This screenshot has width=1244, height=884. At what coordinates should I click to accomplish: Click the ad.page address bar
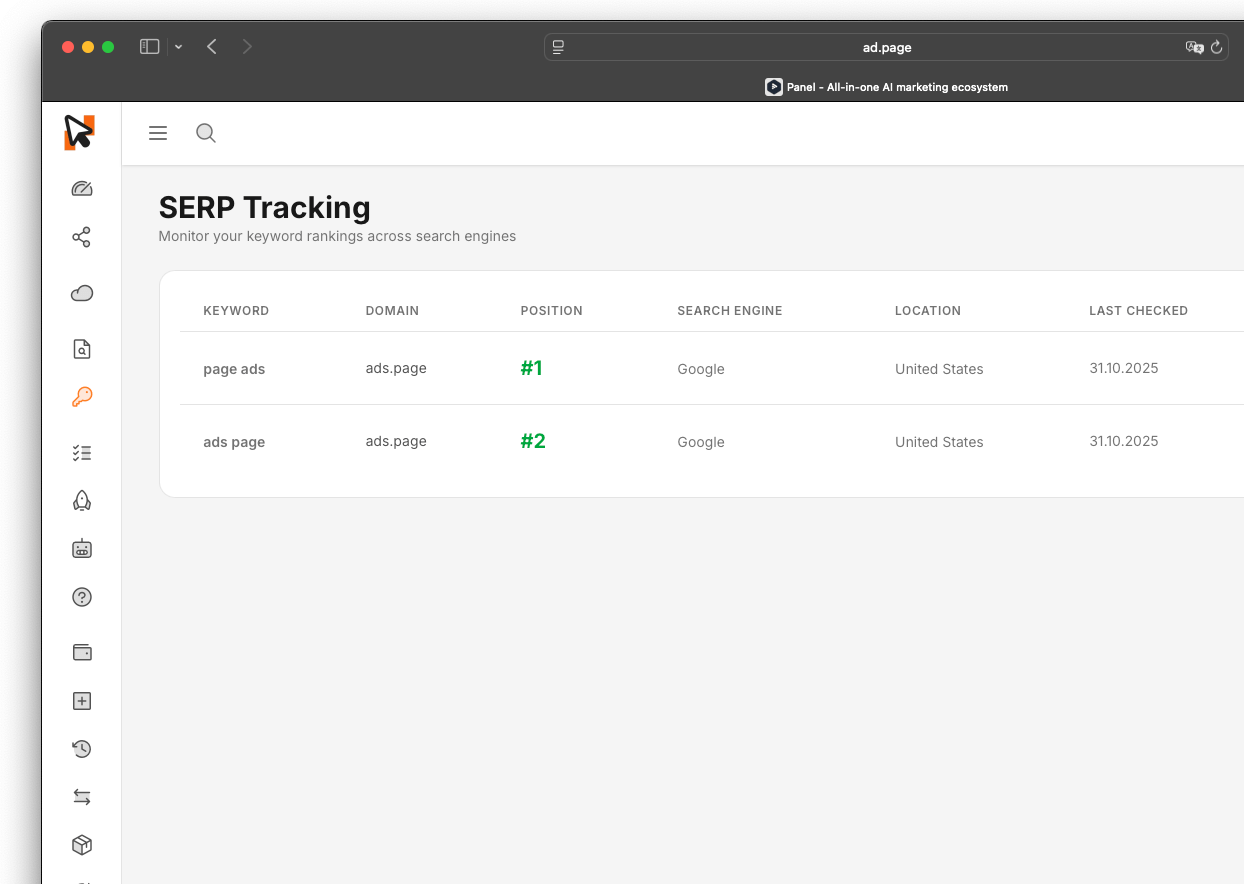click(887, 47)
